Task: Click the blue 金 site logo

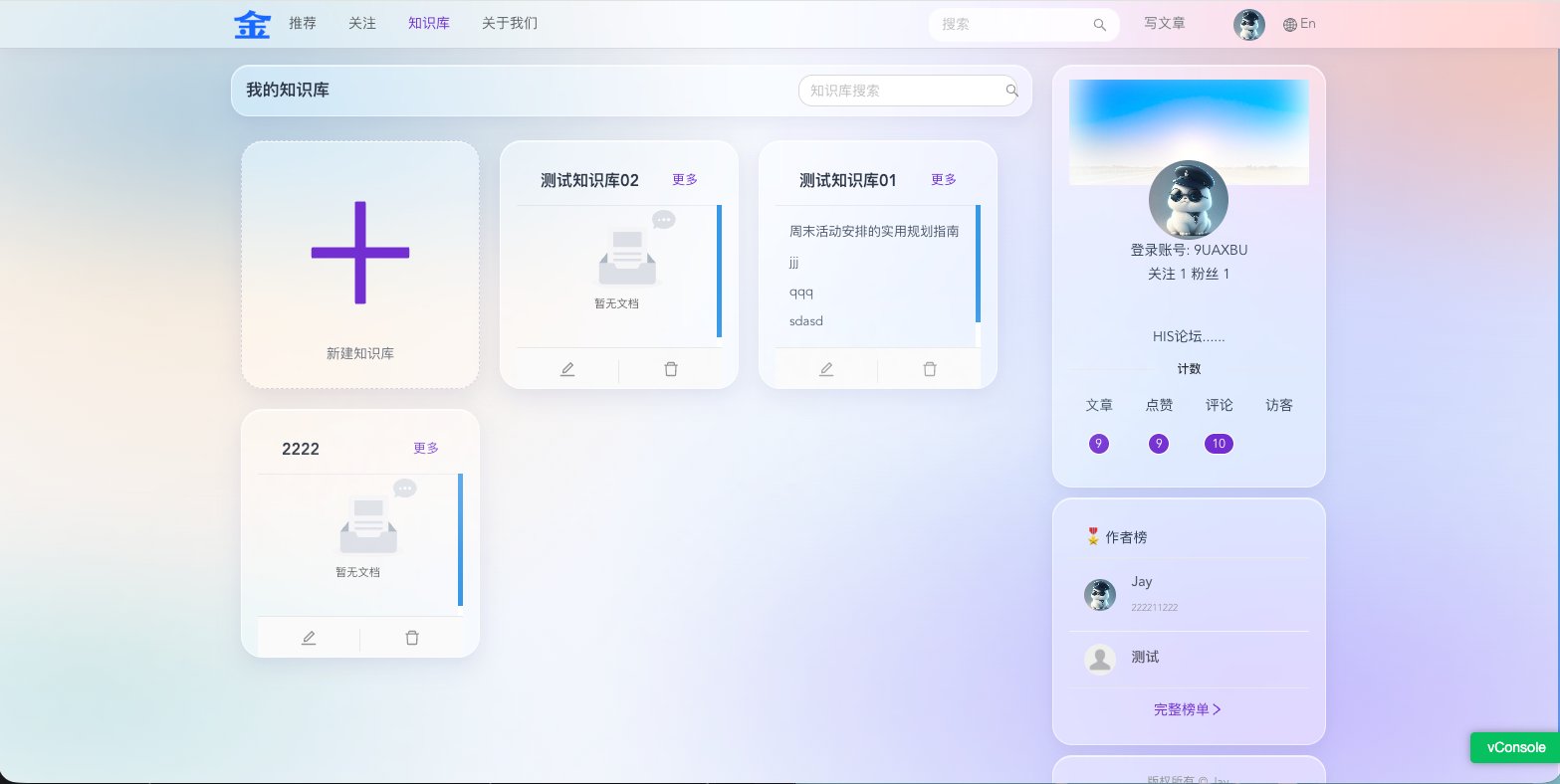Action: (252, 24)
